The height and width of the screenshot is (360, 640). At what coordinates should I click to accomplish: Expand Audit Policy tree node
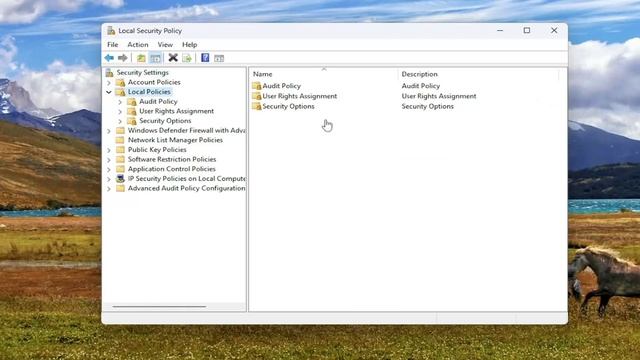click(120, 102)
